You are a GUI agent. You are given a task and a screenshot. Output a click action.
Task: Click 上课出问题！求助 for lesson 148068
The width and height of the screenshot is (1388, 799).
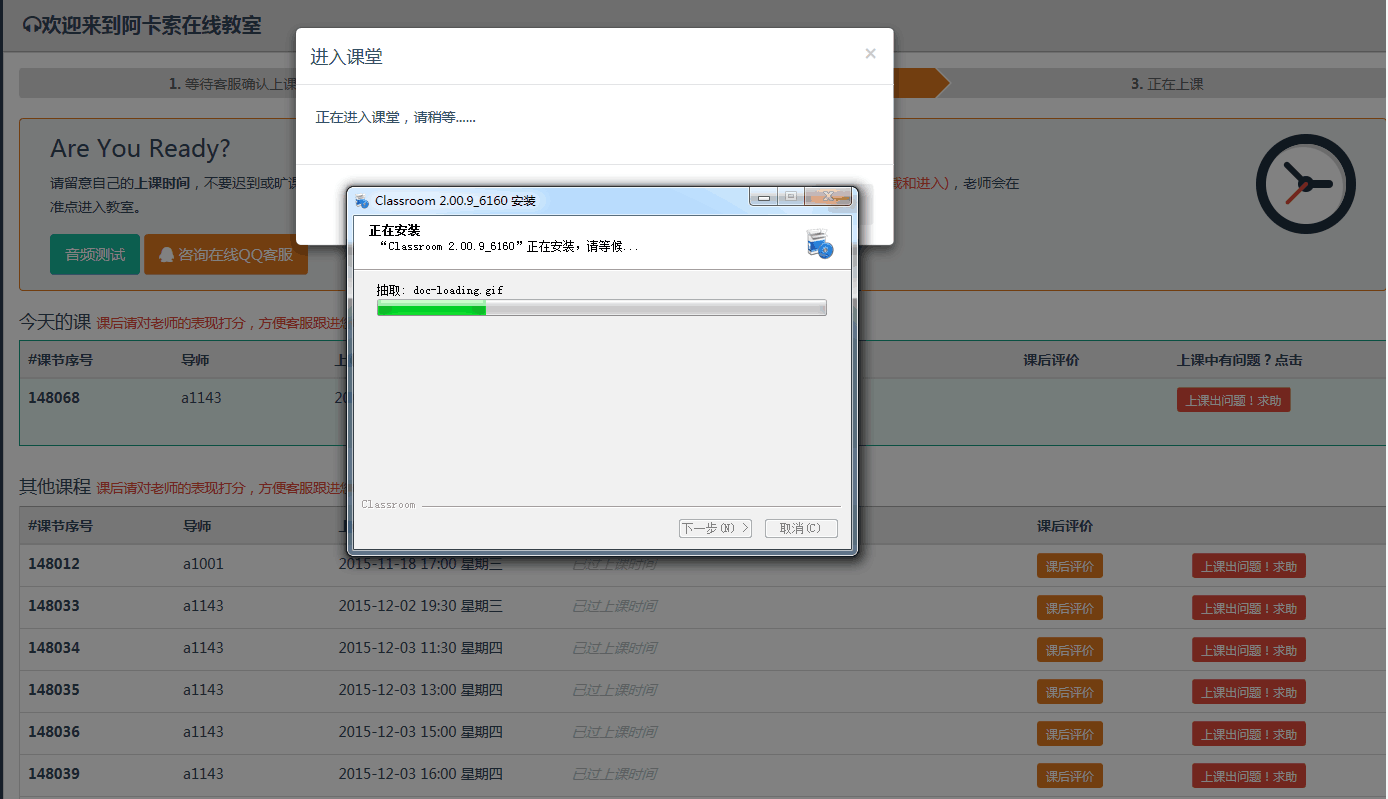coord(1233,400)
